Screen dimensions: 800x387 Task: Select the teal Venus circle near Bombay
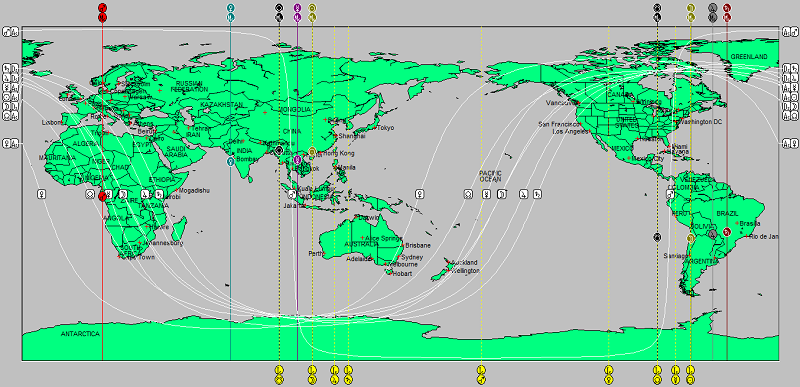click(x=231, y=162)
